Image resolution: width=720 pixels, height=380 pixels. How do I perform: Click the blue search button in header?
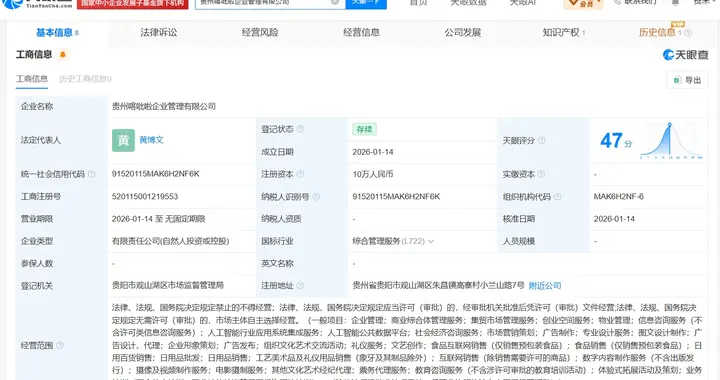[x=366, y=4]
